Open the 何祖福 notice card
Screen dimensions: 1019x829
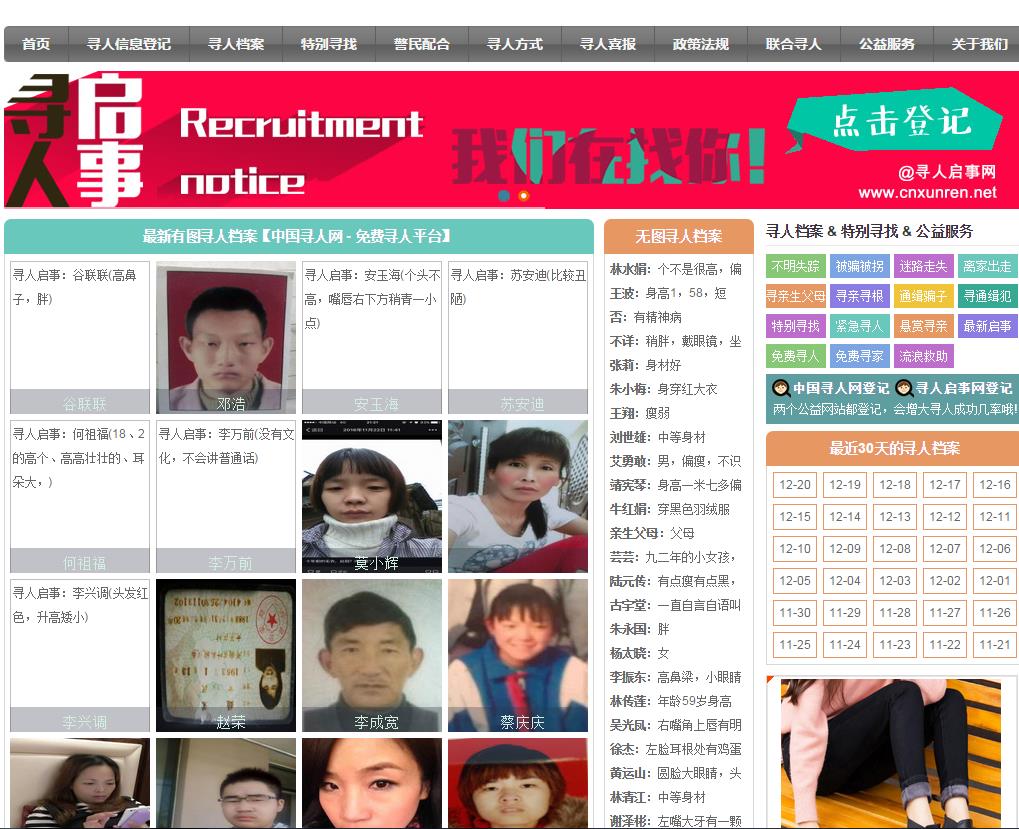[80, 496]
